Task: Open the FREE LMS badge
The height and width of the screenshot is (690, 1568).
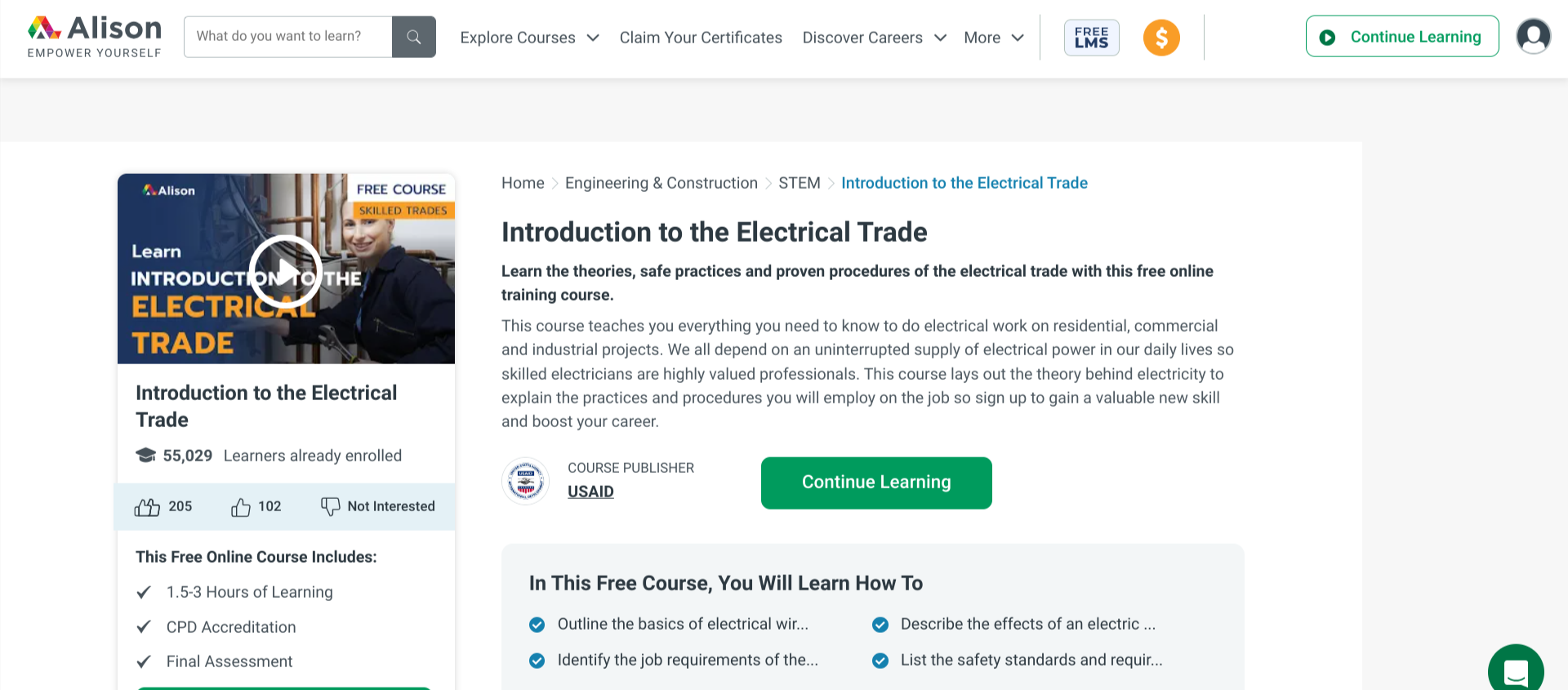Action: coord(1091,38)
